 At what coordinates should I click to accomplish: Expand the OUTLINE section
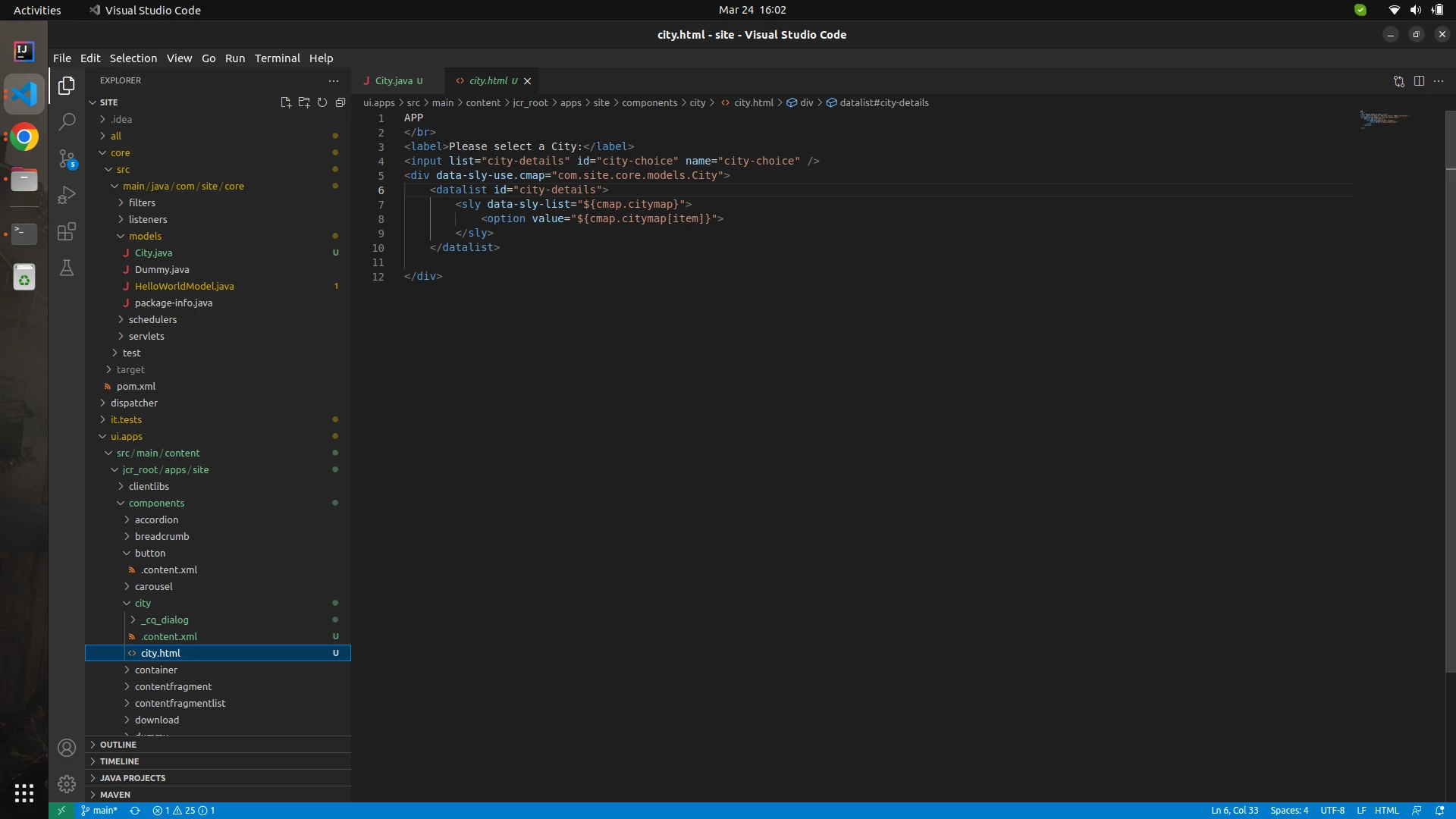pyautogui.click(x=118, y=745)
